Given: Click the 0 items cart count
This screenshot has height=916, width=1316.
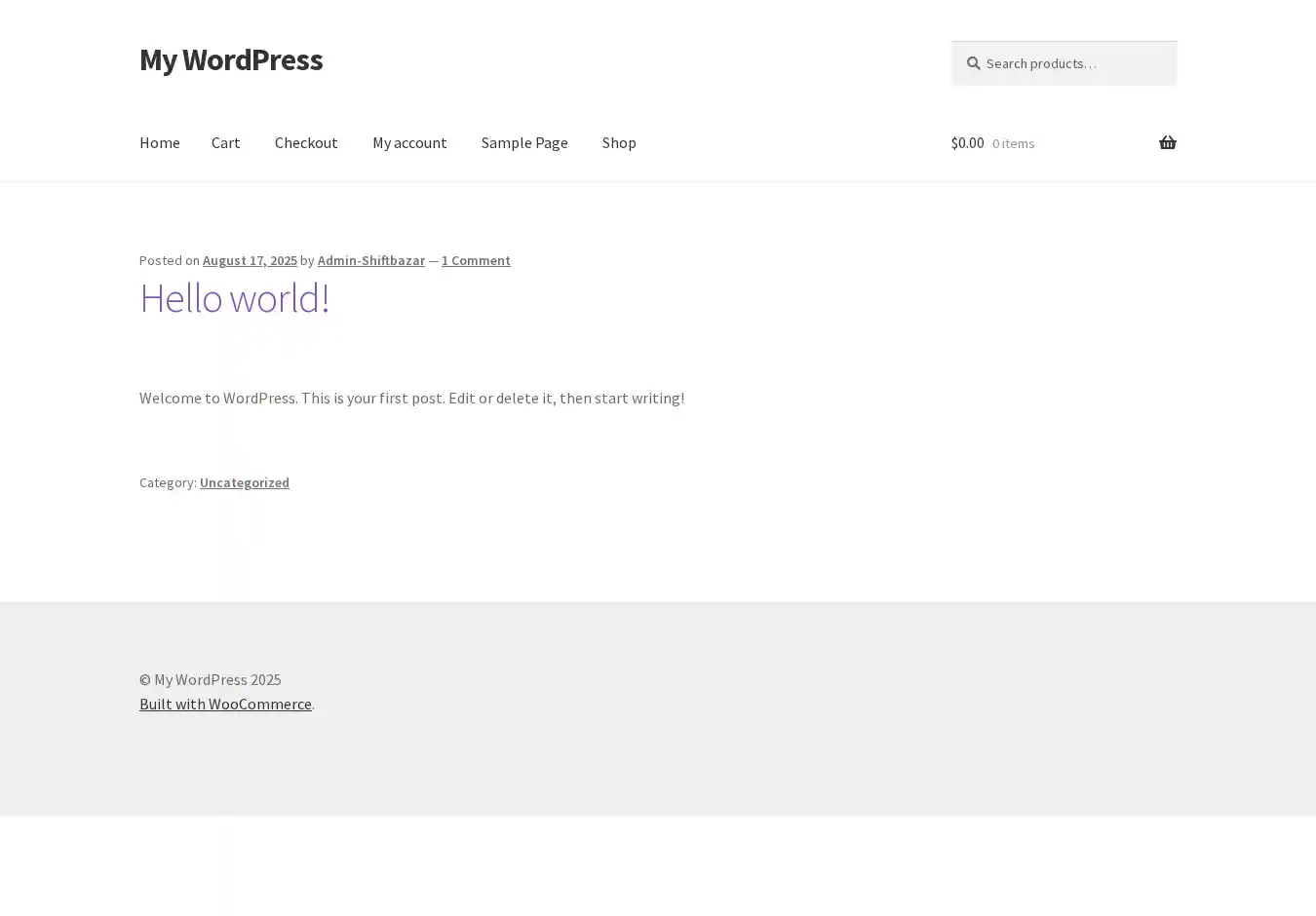Looking at the screenshot, I should click(x=1013, y=143).
